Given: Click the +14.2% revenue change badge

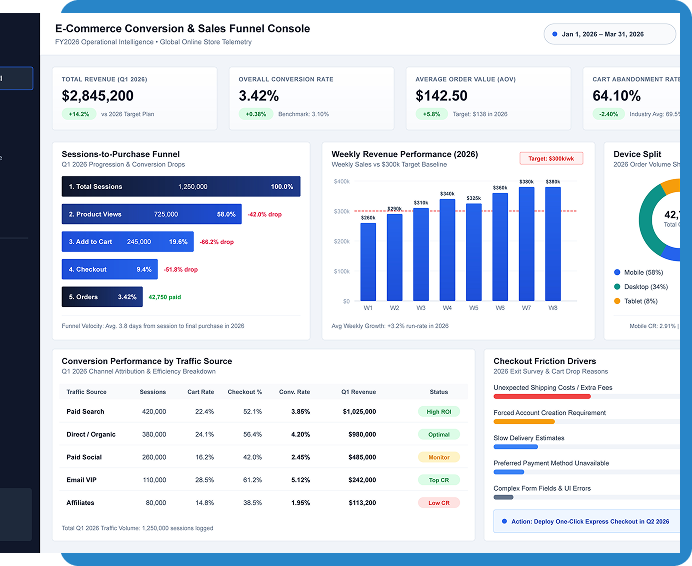Looking at the screenshot, I should pos(79,114).
